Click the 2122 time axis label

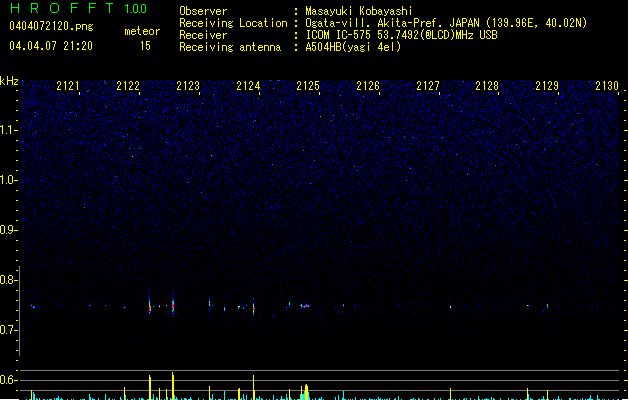128,86
